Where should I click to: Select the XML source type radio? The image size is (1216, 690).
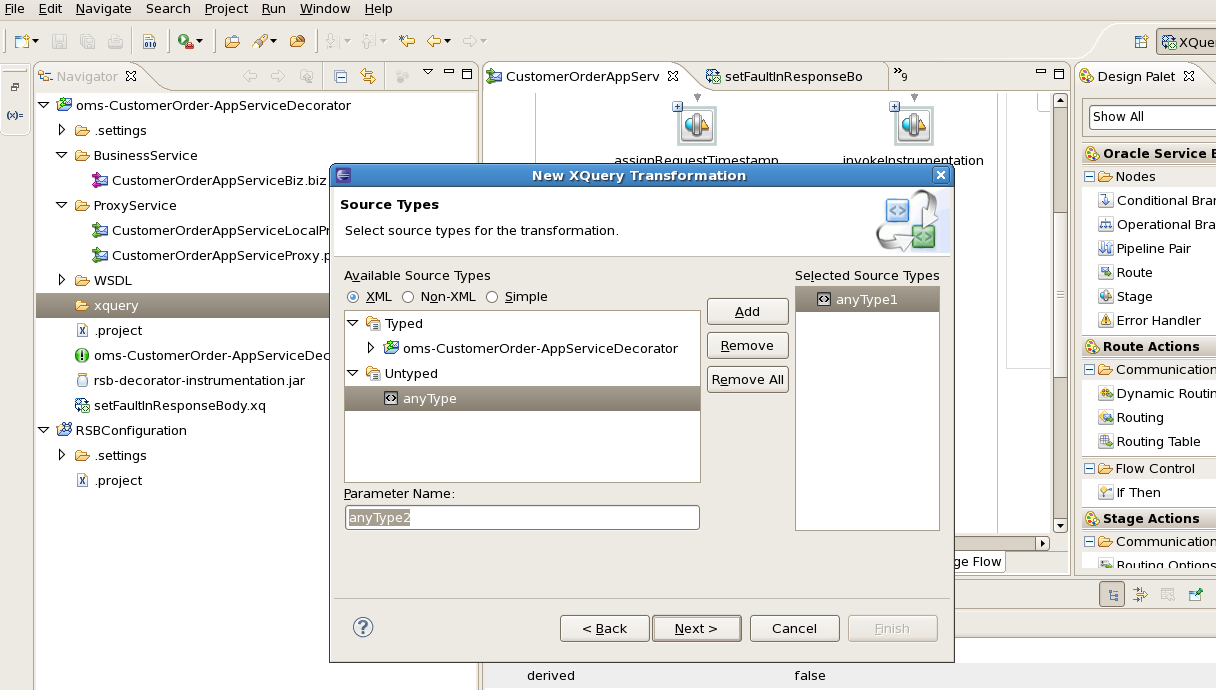tap(352, 297)
